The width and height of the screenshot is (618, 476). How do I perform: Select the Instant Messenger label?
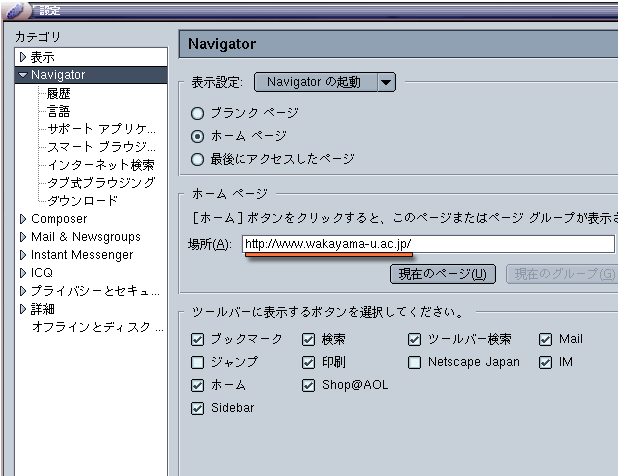pyautogui.click(x=82, y=255)
